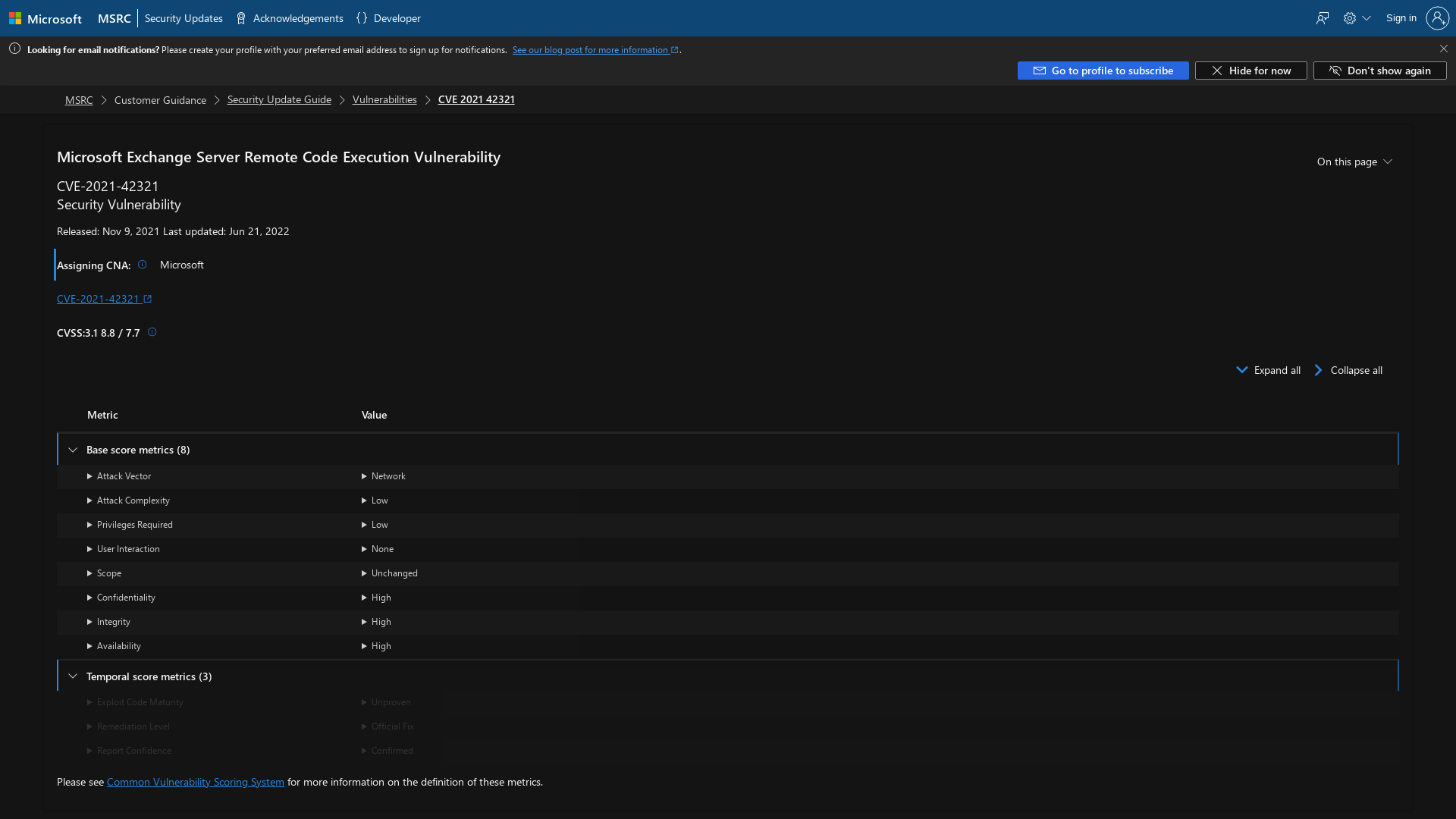Click the Acknowledgements ribbon icon
The image size is (1456, 819).
(x=241, y=18)
